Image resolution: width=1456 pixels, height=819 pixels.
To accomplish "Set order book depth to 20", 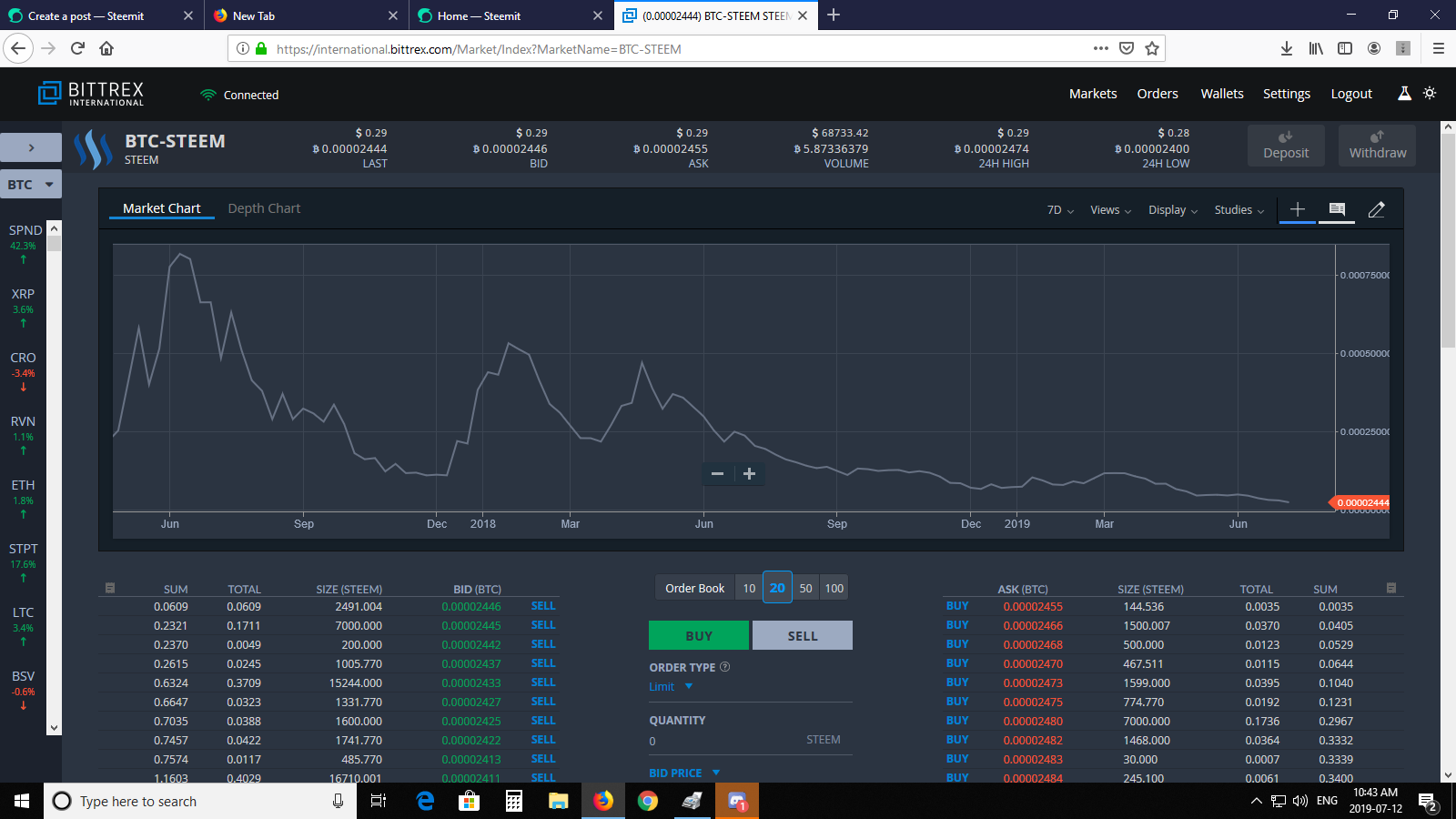I will [x=777, y=588].
